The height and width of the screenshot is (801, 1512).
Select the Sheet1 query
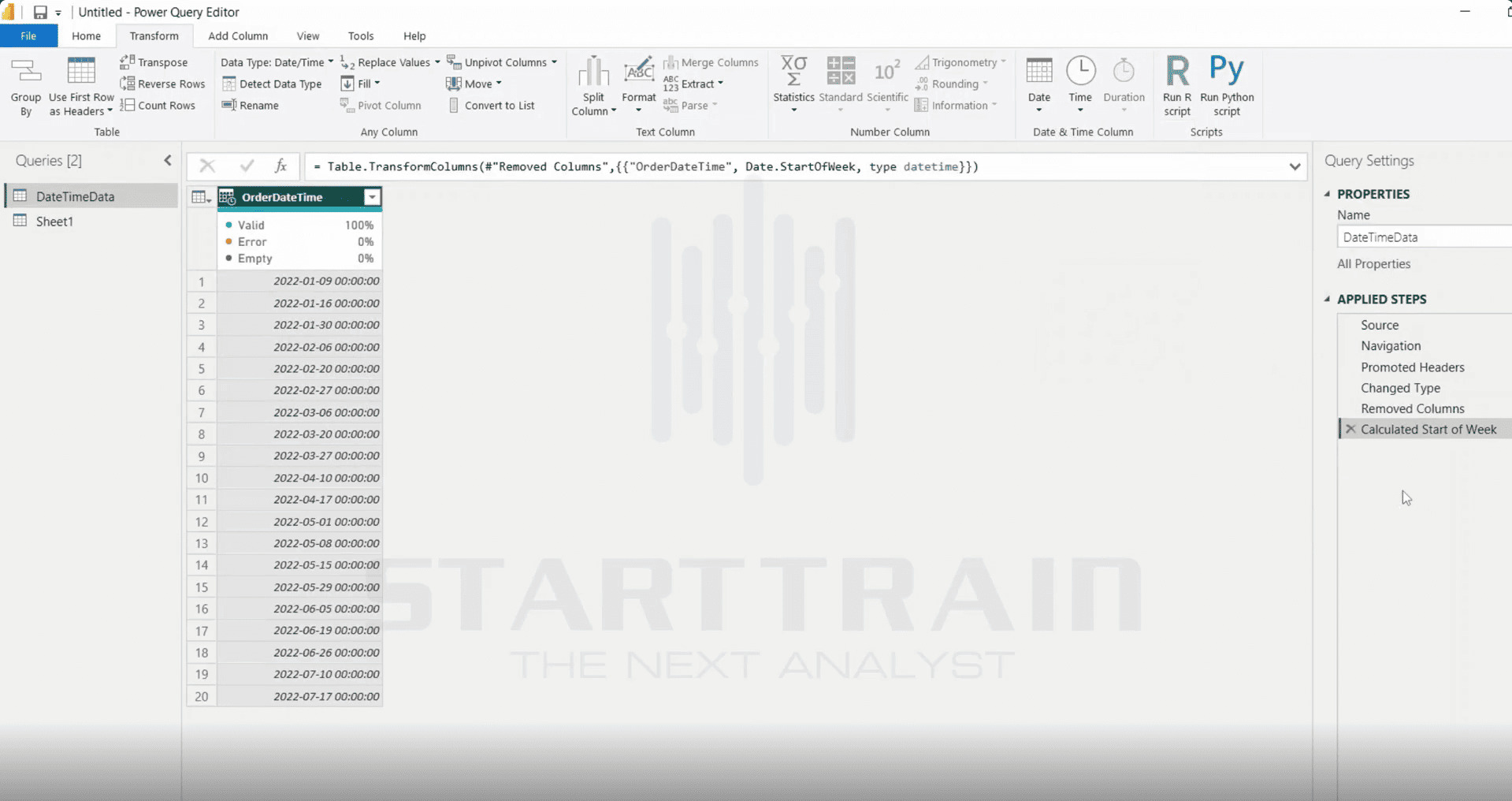(54, 222)
